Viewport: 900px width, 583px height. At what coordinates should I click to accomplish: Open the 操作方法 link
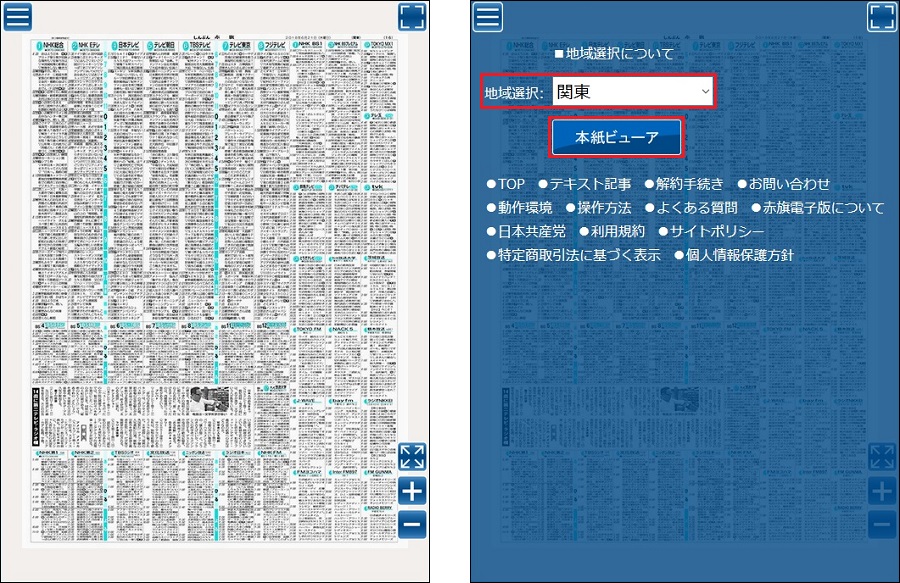pos(603,208)
